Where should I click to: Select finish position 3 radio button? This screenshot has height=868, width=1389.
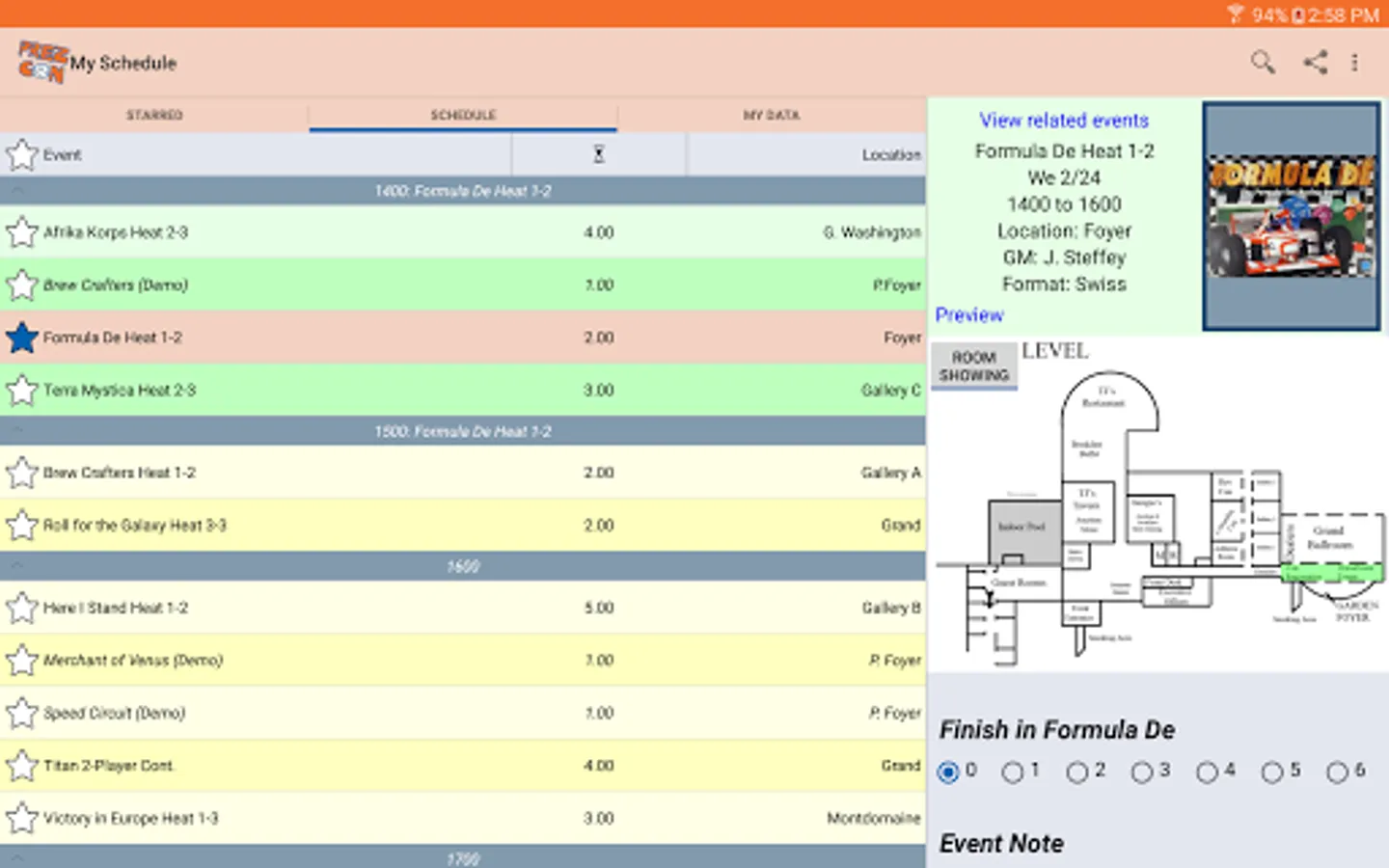pyautogui.click(x=1142, y=772)
